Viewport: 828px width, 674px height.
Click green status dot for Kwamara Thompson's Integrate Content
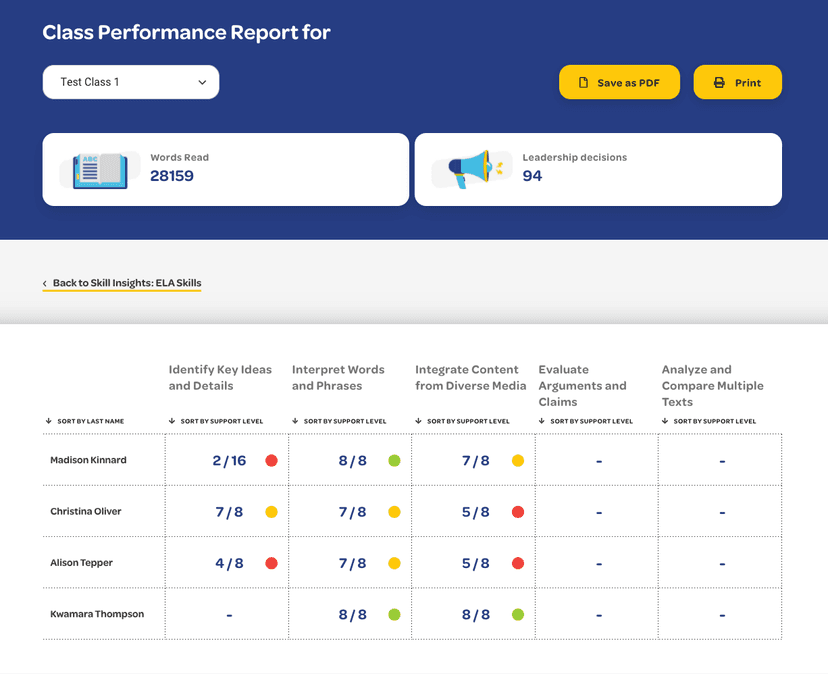[x=518, y=615]
